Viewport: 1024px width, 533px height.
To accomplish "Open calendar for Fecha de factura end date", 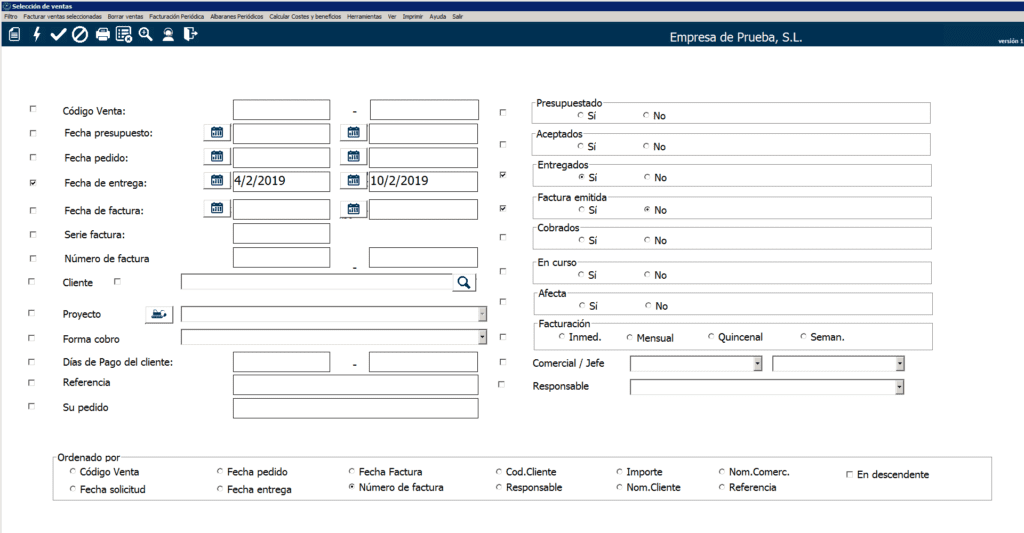I will pos(354,209).
